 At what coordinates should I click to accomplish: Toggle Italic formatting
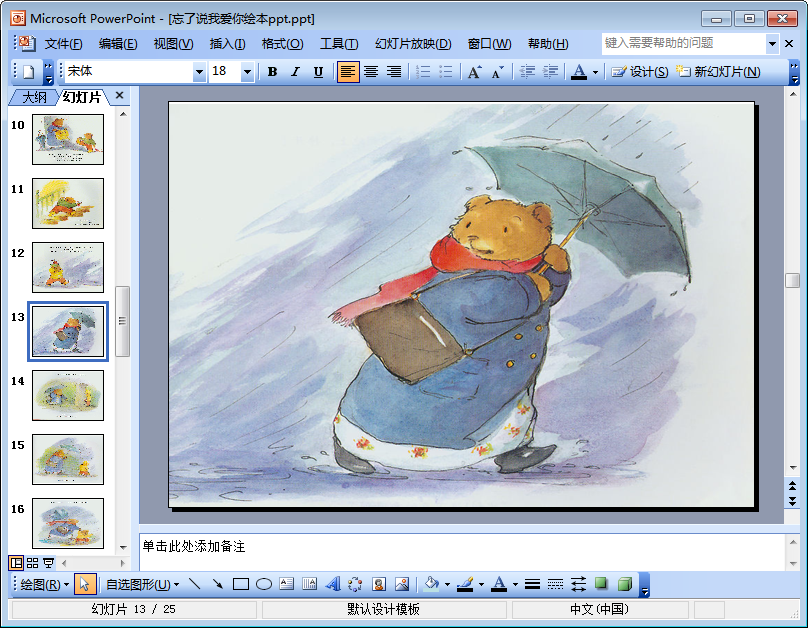pyautogui.click(x=295, y=72)
